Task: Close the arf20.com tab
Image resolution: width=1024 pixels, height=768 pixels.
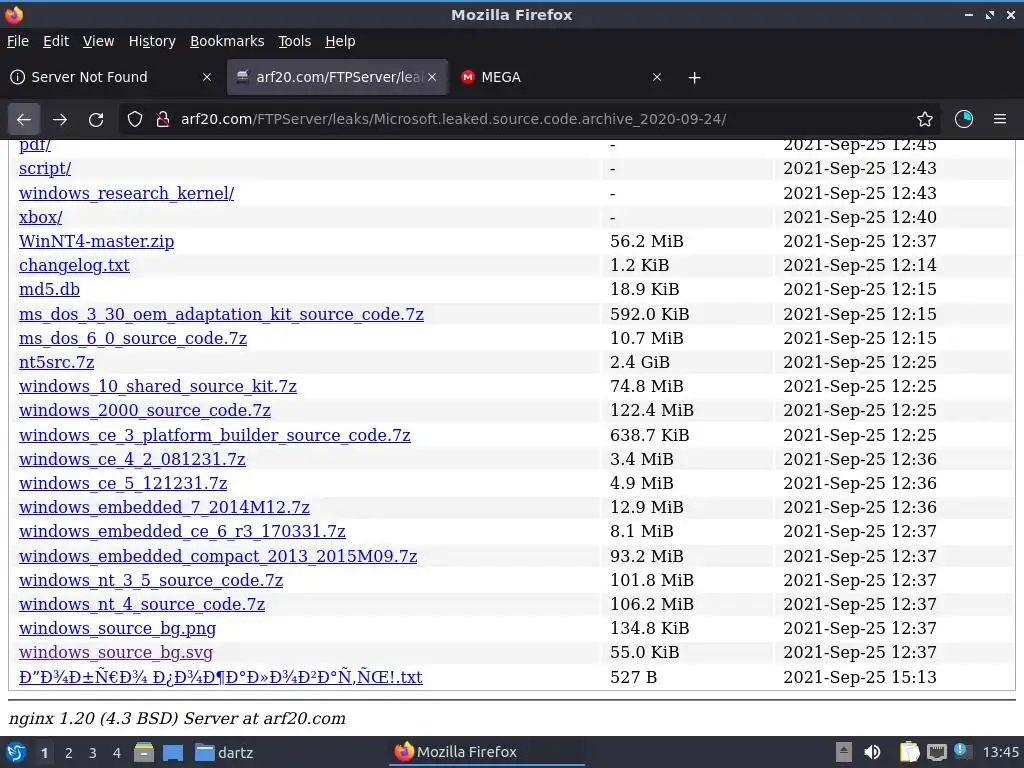Action: (x=432, y=77)
